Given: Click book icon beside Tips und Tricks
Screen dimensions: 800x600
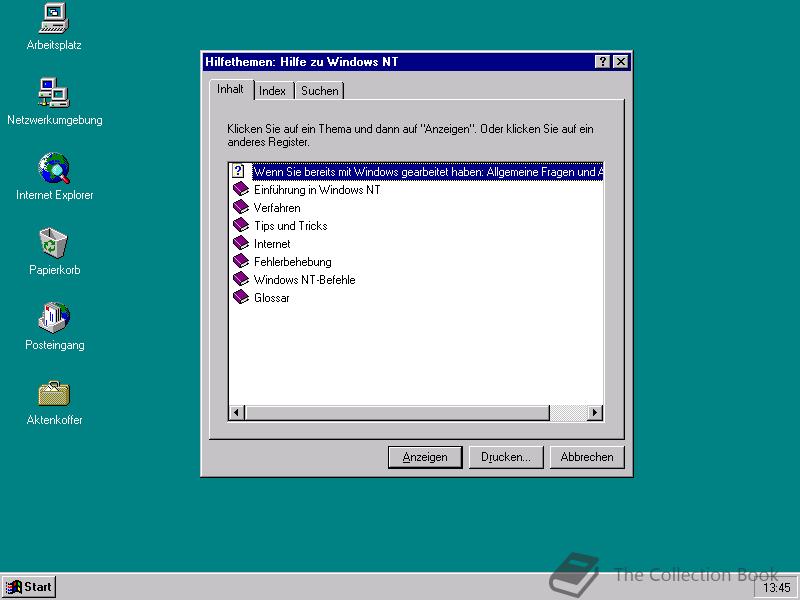Looking at the screenshot, I should [x=241, y=225].
